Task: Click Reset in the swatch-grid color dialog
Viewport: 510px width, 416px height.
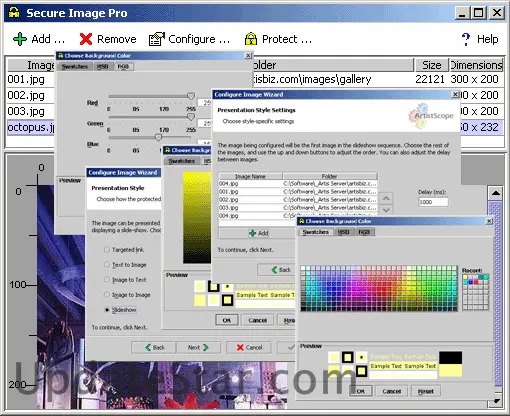Action: pos(426,391)
